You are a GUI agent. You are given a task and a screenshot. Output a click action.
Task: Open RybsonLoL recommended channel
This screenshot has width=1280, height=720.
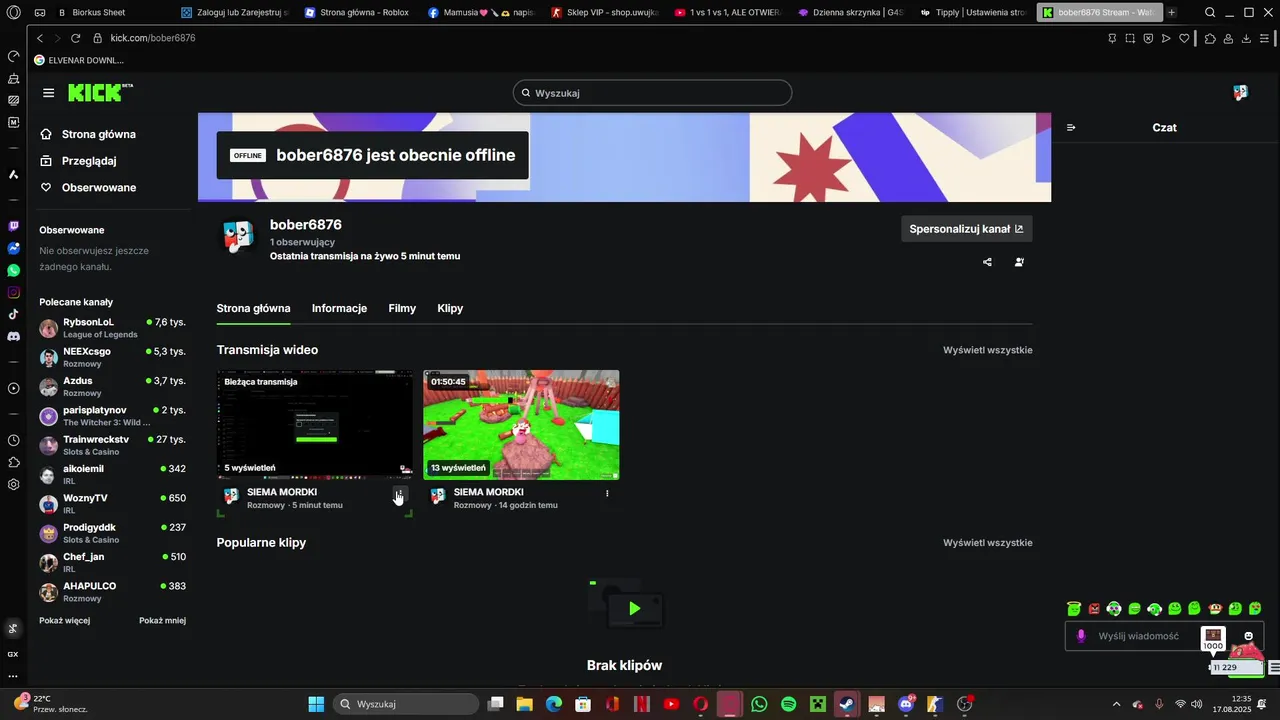pos(112,328)
